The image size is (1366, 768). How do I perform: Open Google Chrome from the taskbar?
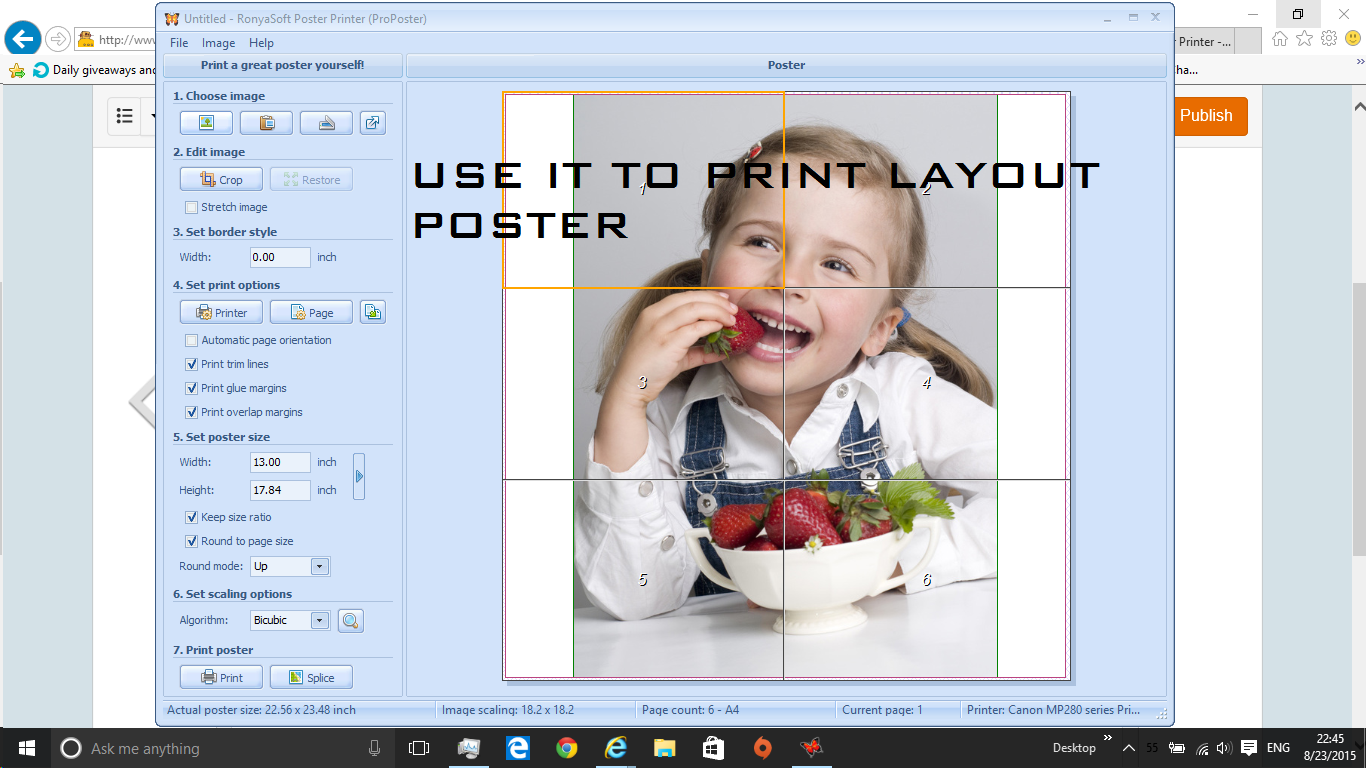566,748
